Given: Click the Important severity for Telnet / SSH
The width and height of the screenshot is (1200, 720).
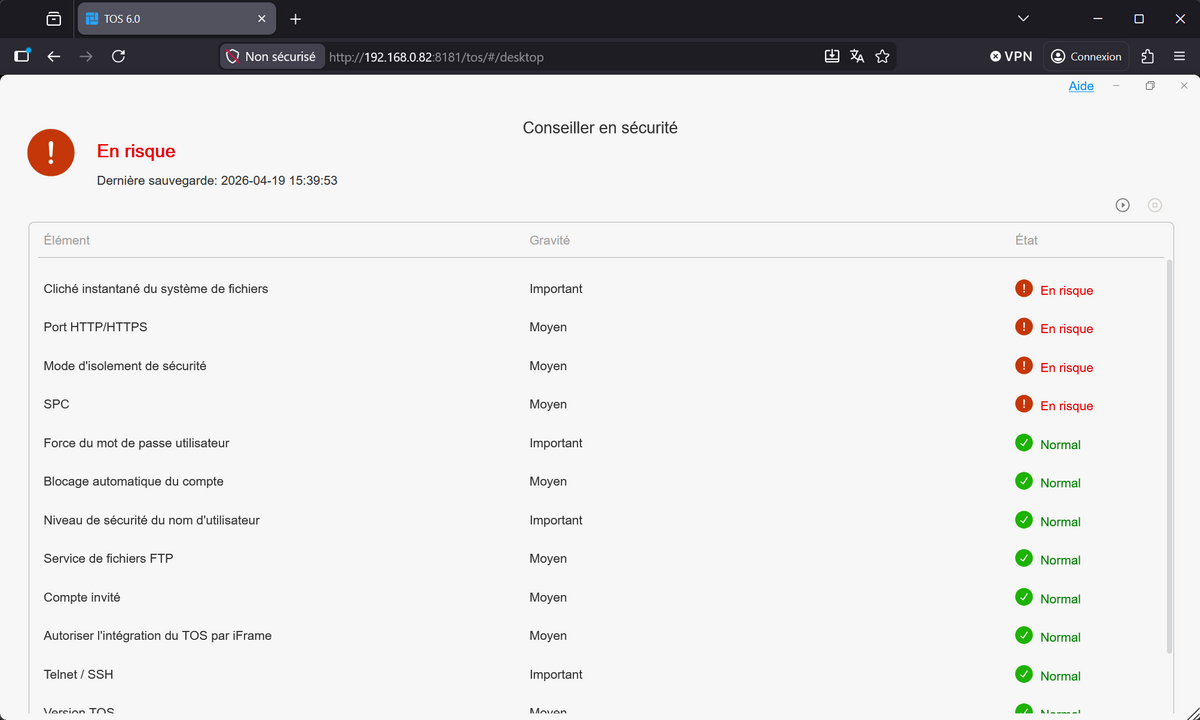Looking at the screenshot, I should tap(556, 674).
